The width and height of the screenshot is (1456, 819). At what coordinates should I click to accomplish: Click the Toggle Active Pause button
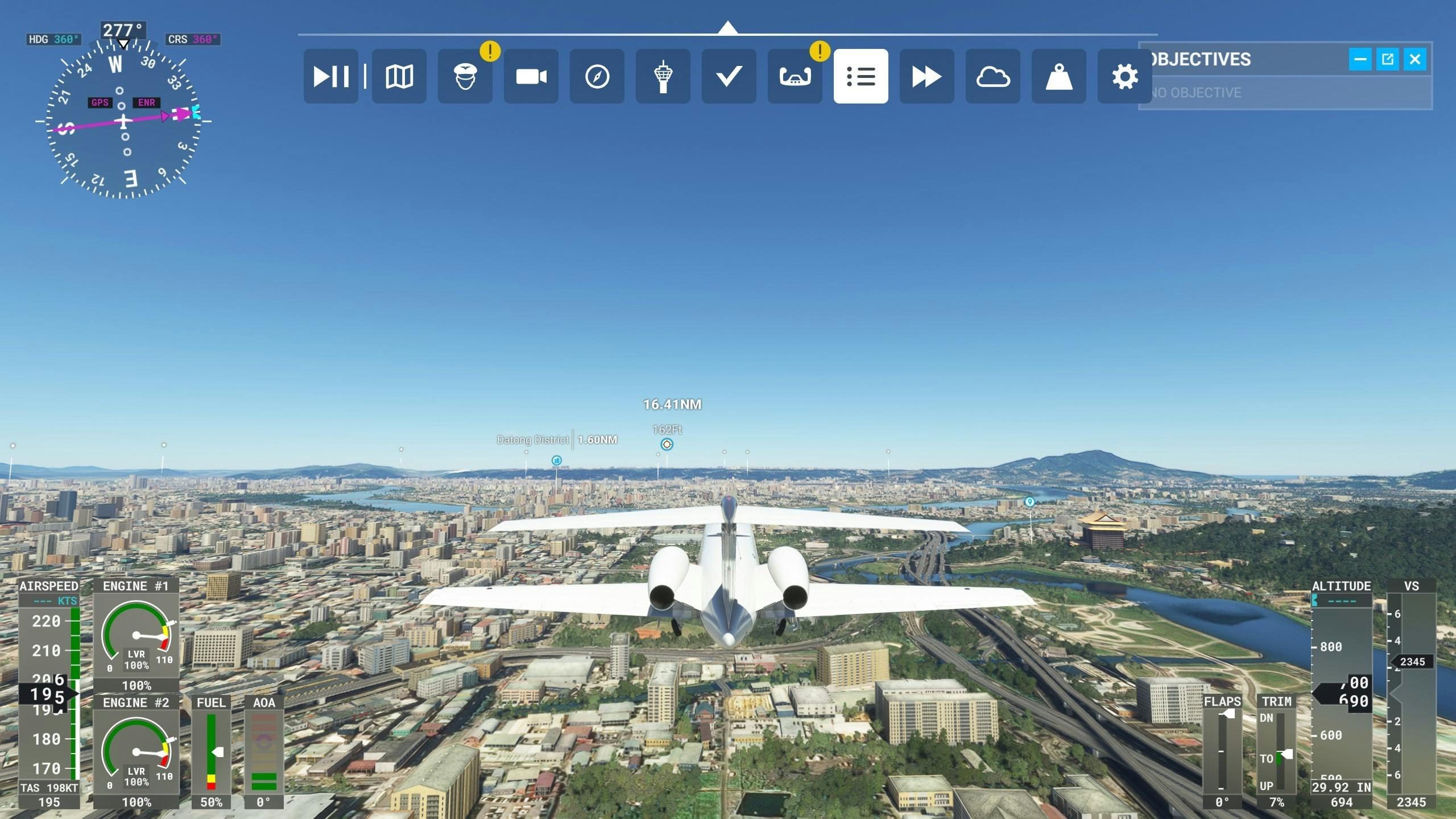[x=331, y=76]
